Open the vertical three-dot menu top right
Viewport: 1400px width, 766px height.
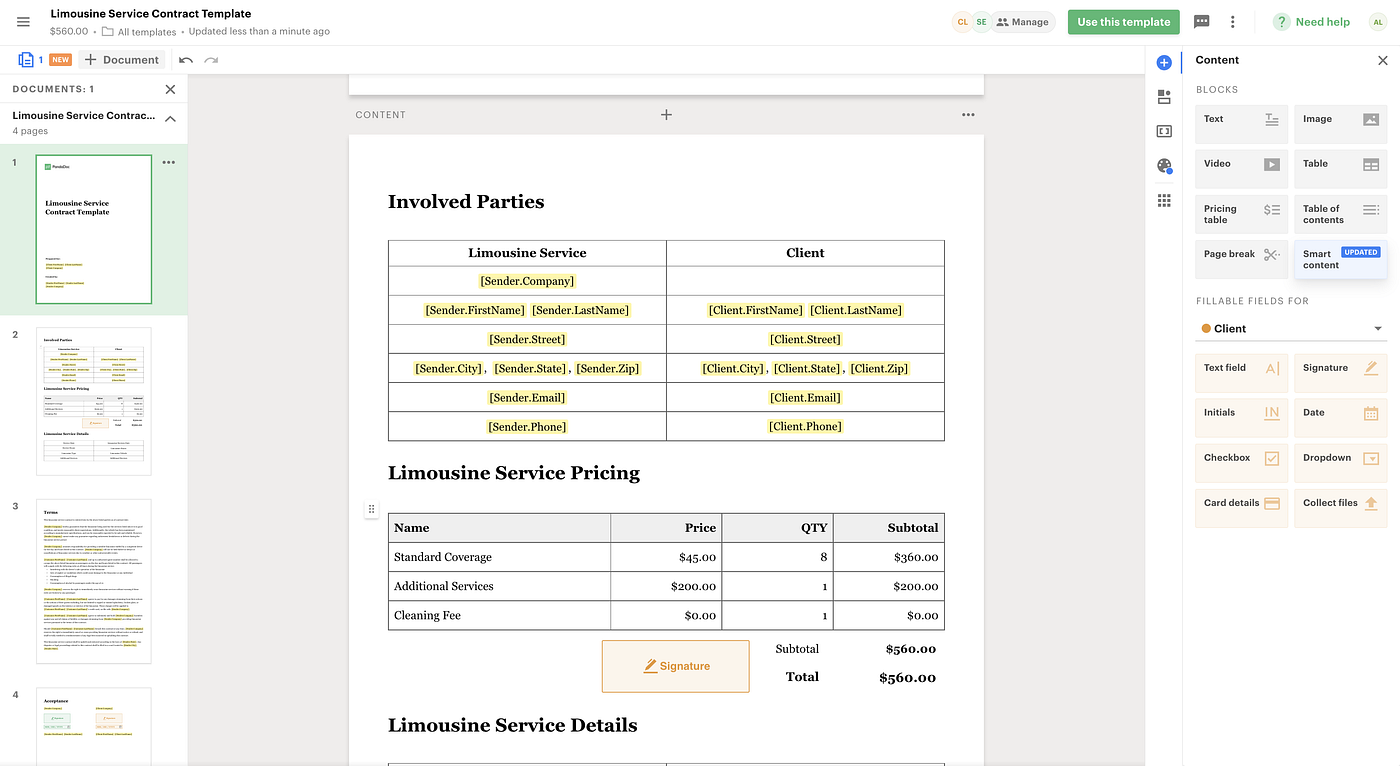coord(1233,21)
